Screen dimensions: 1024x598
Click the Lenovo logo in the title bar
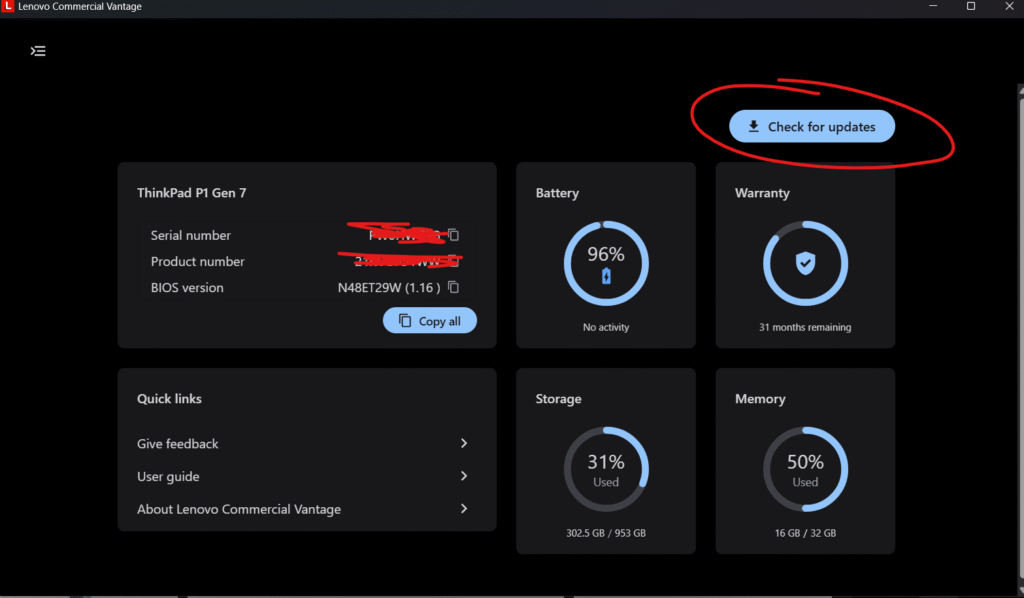(x=8, y=7)
